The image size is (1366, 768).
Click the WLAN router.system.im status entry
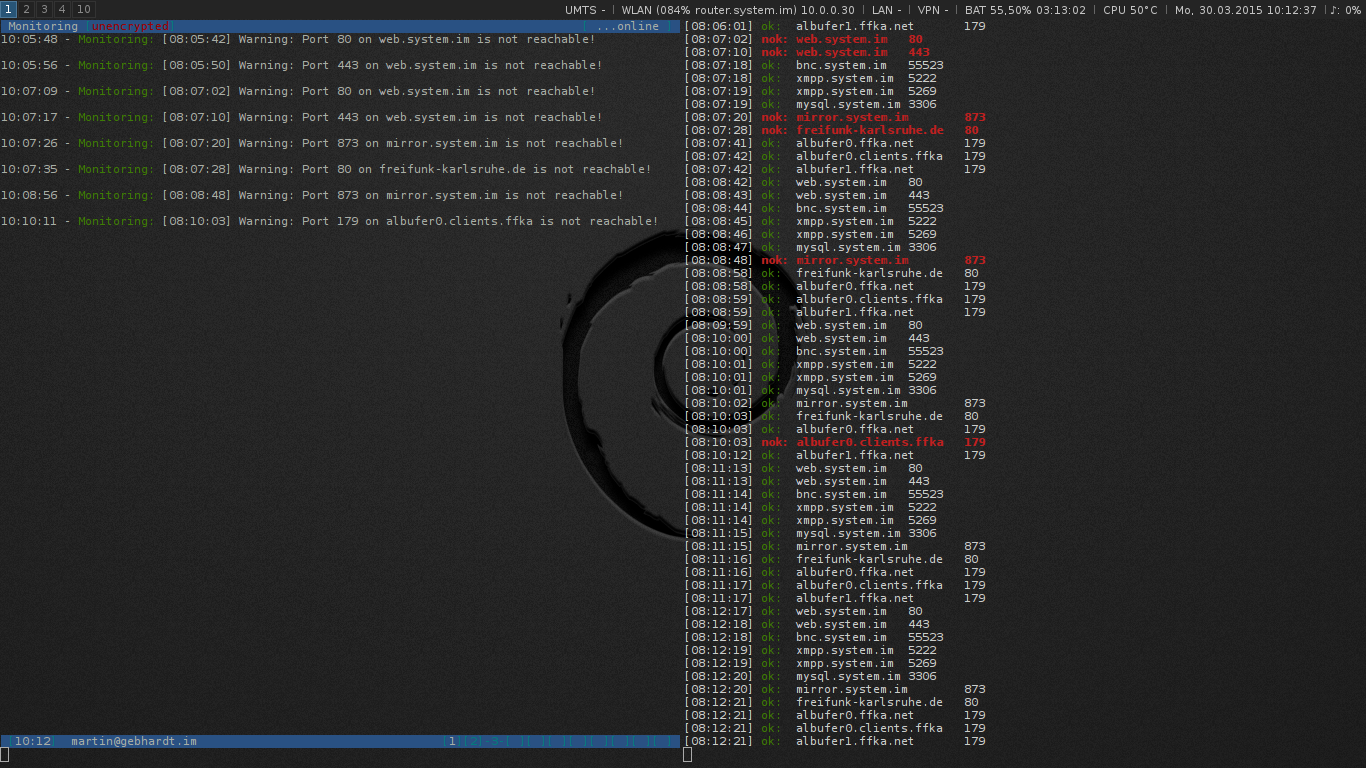tap(738, 10)
